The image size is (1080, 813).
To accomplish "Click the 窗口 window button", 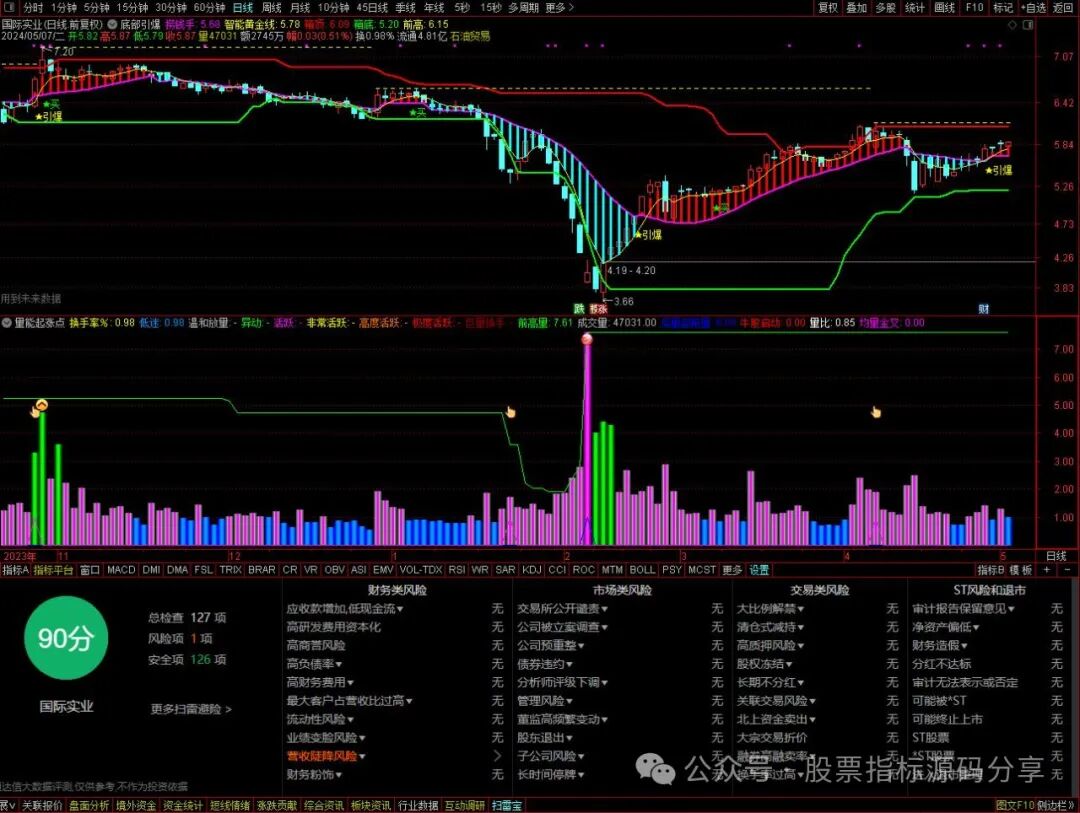I will 90,570.
